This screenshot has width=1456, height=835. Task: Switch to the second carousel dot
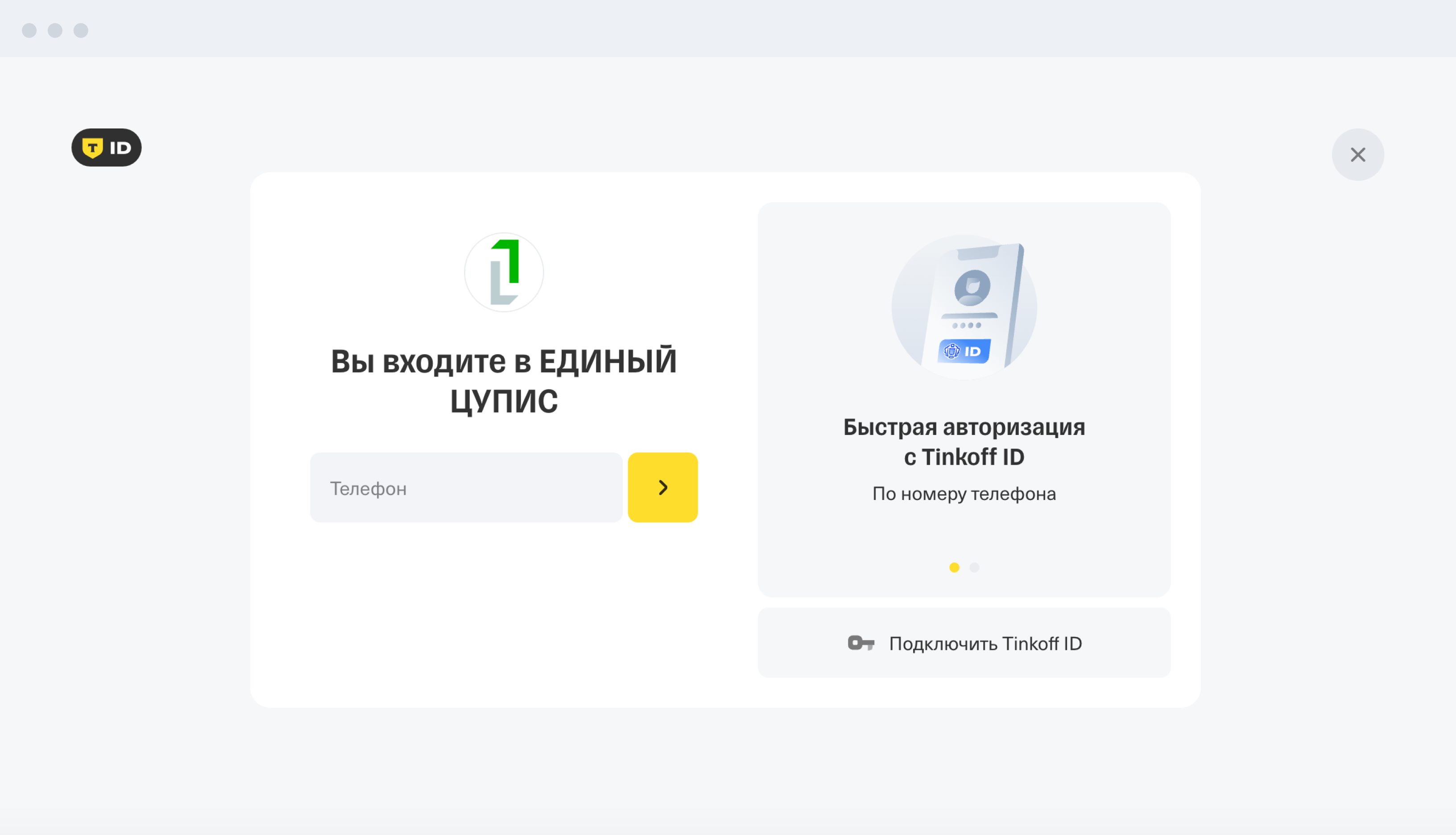[974, 567]
